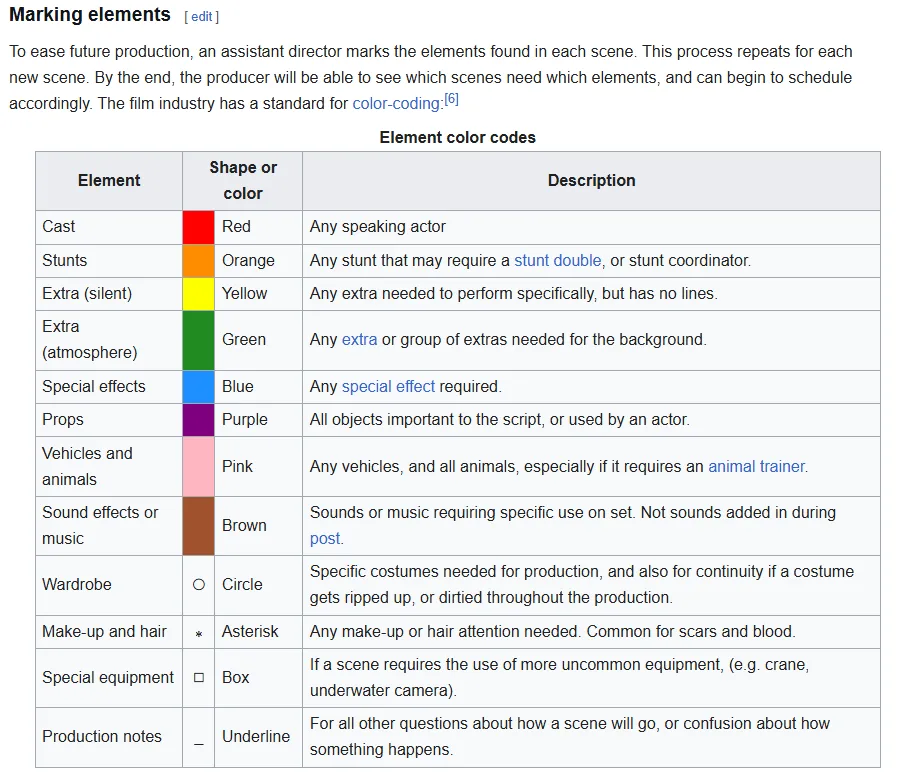The width and height of the screenshot is (900, 780).
Task: Click the 'Any speaking actor' description
Action: pos(378,227)
